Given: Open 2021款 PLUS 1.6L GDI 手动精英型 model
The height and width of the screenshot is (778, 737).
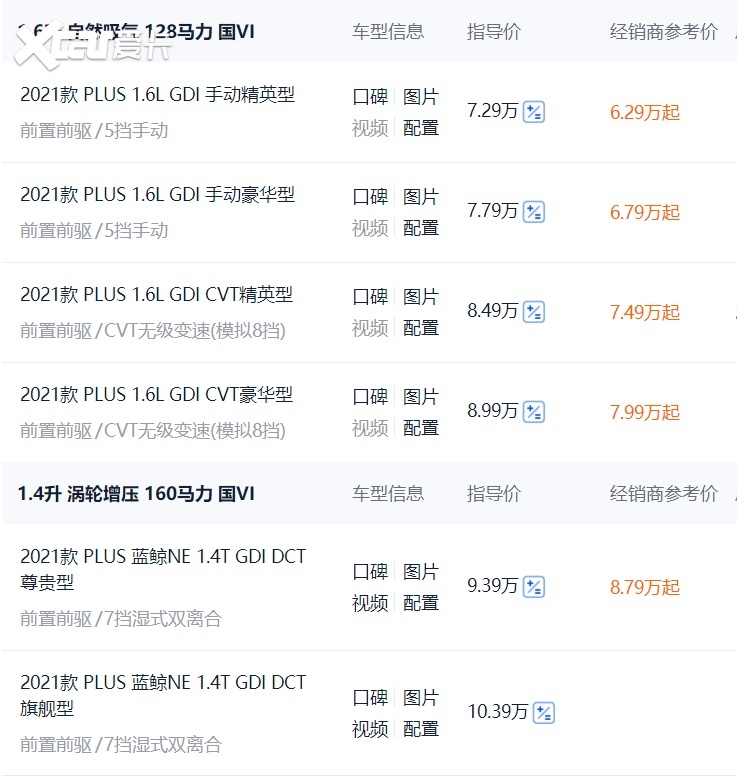Looking at the screenshot, I should [x=157, y=96].
